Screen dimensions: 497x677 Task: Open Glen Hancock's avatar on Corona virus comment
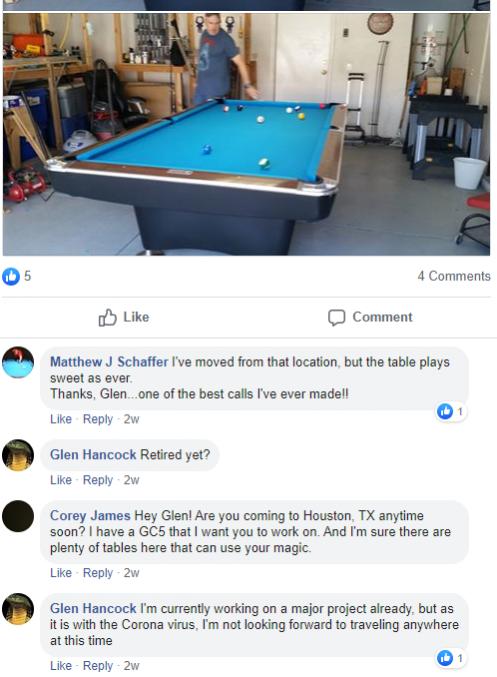(18, 609)
